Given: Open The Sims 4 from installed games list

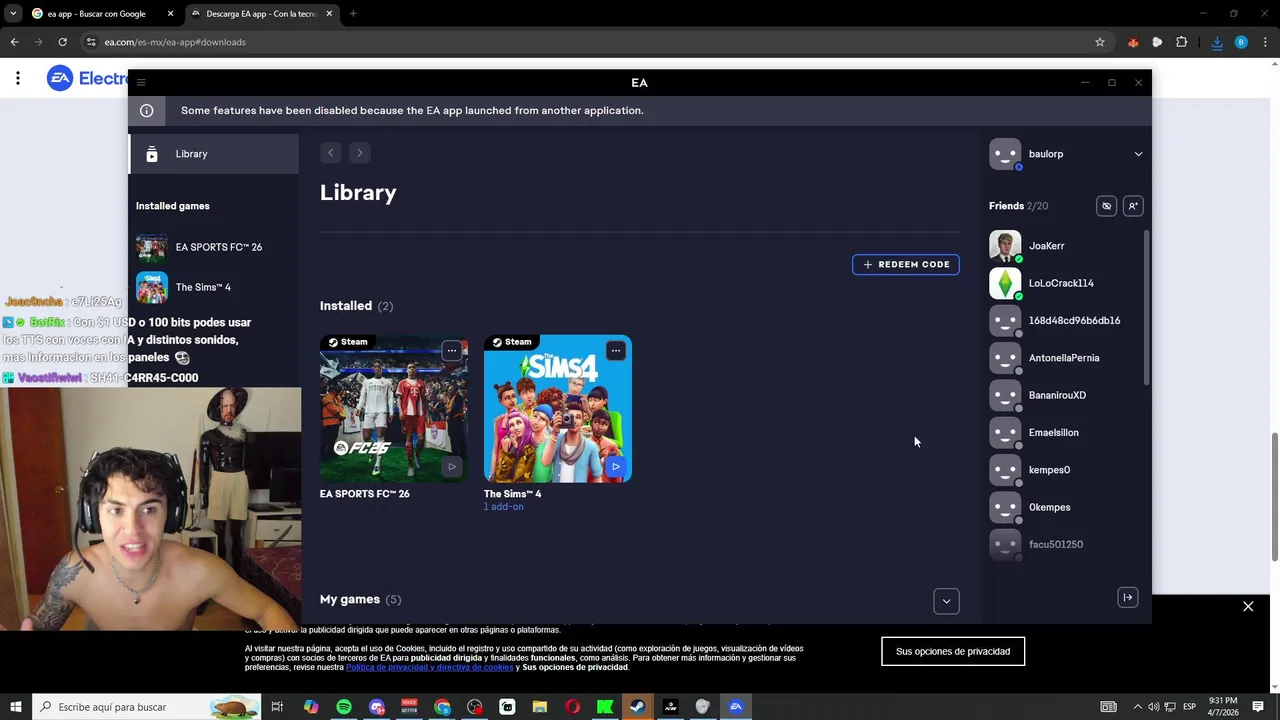Looking at the screenshot, I should point(214,287).
